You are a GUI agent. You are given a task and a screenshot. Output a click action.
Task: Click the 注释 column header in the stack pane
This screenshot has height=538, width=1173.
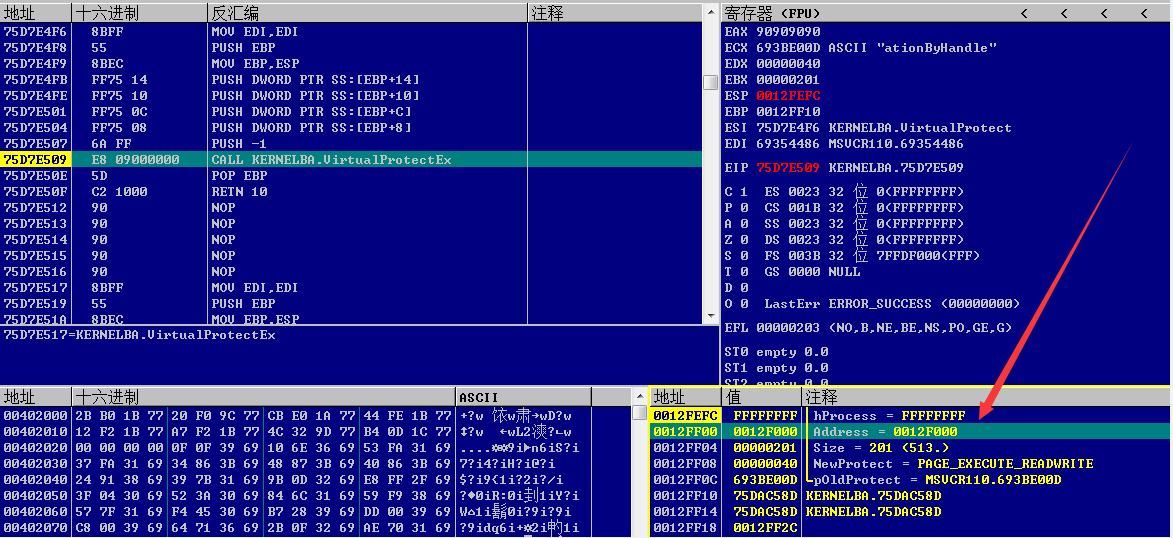(x=986, y=397)
